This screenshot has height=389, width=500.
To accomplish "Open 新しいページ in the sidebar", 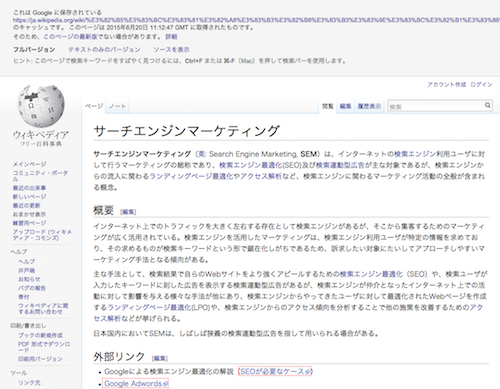I will [29, 196].
